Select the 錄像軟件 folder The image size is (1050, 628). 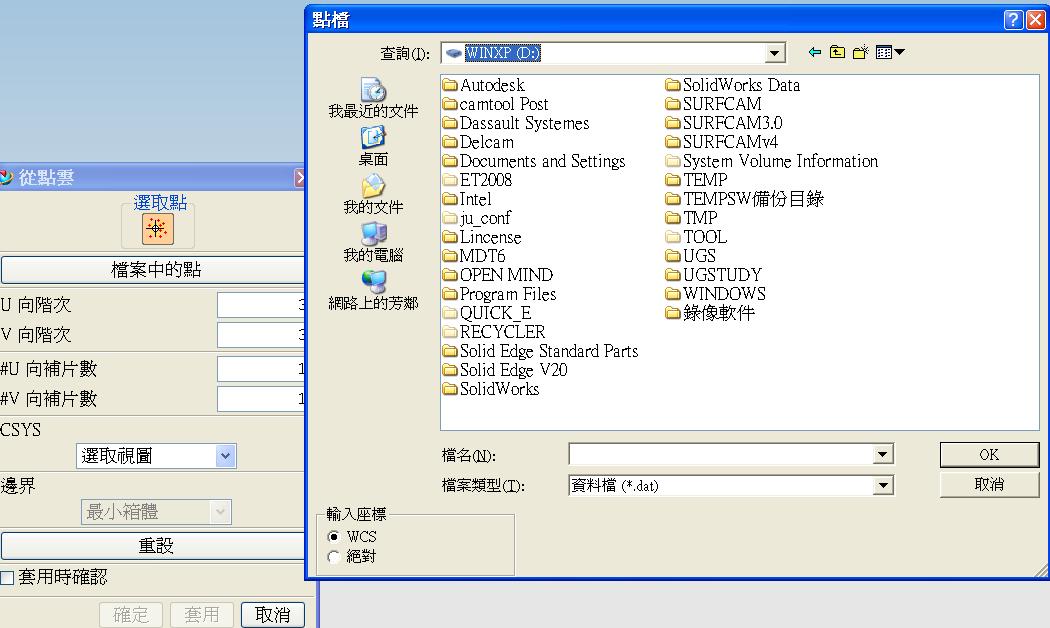click(x=710, y=313)
